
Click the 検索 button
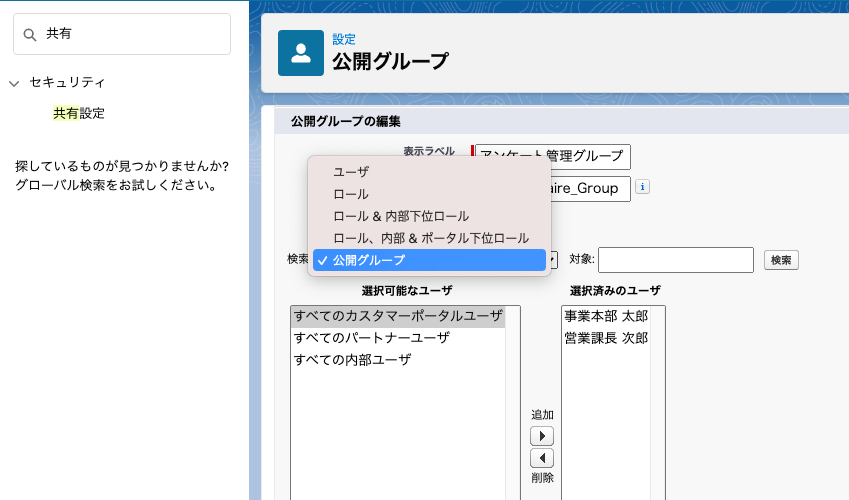(781, 260)
